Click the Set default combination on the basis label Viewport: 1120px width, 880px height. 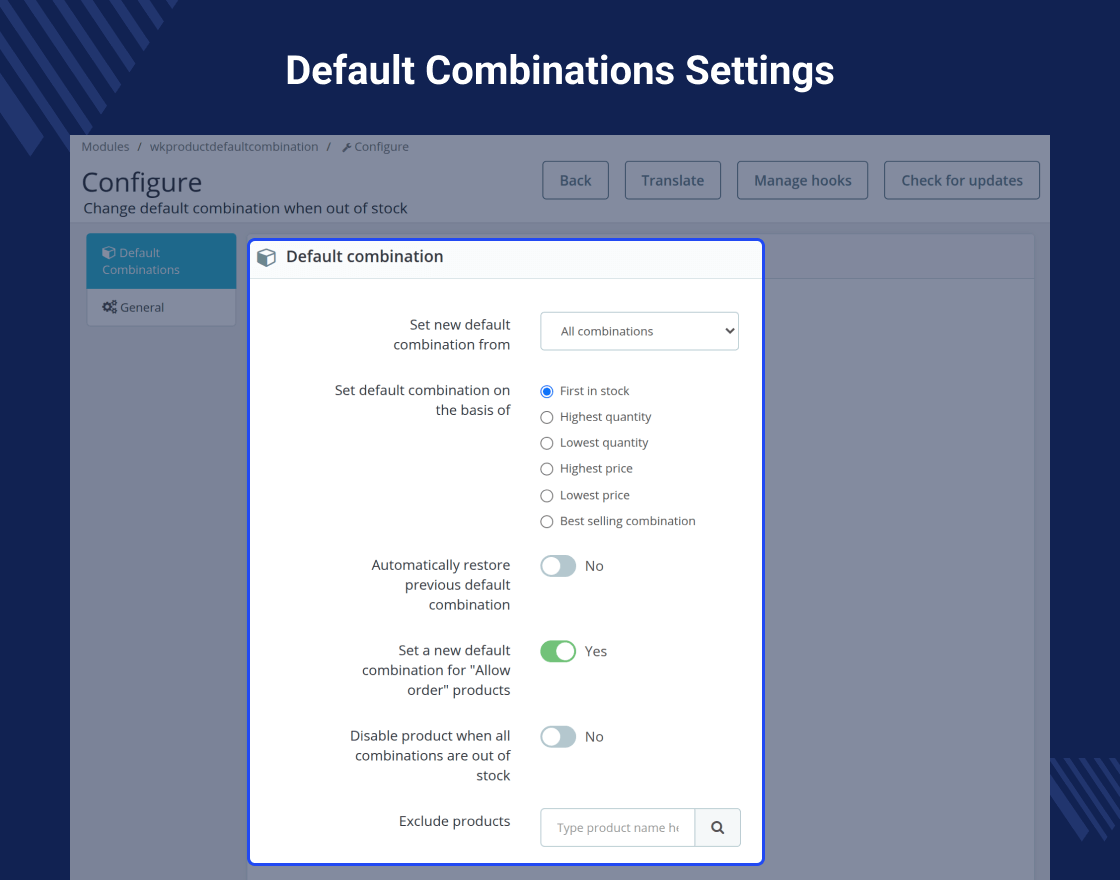(422, 400)
